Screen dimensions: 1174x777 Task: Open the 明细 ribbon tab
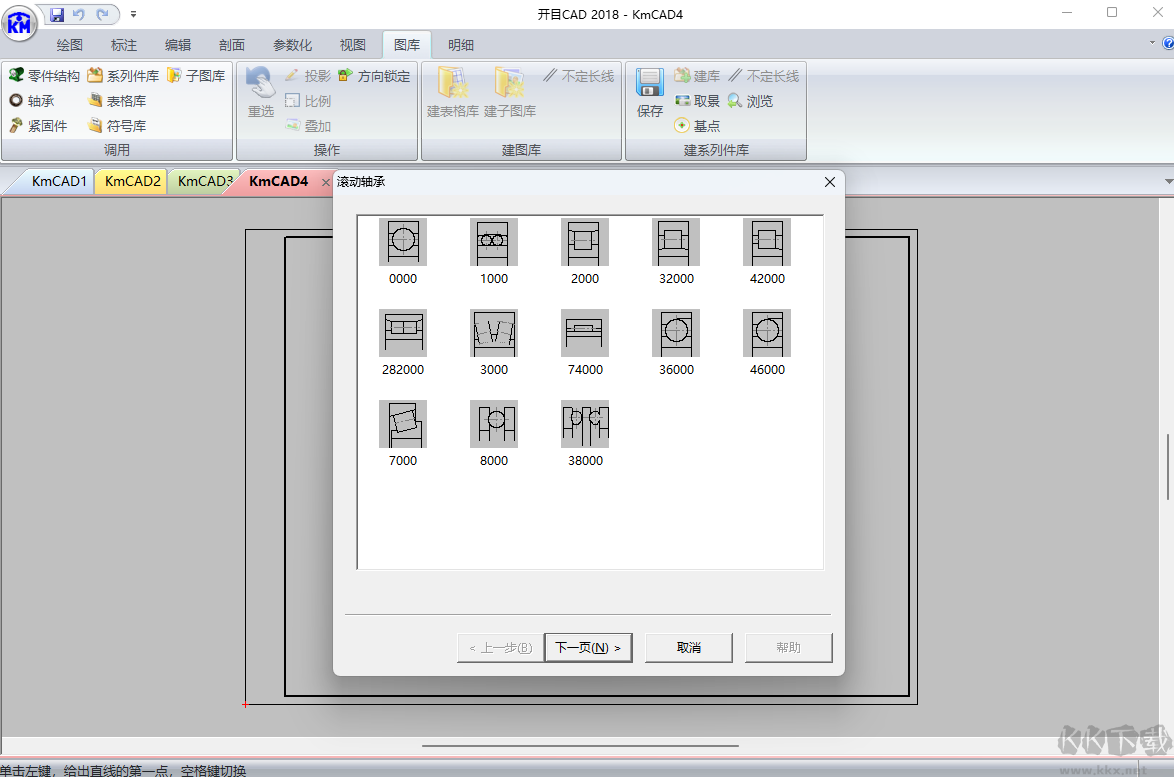tap(460, 45)
